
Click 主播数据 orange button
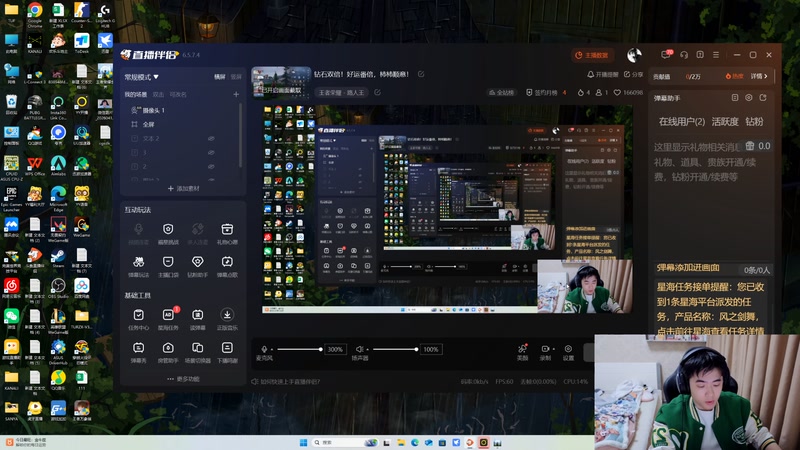coord(592,55)
